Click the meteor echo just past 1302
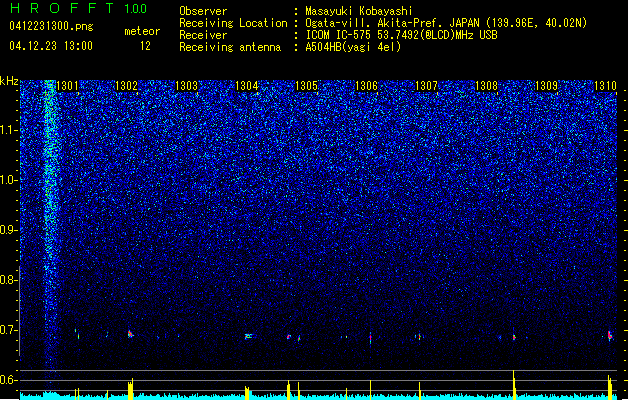Viewport: 629px width, 400px height. 130,334
